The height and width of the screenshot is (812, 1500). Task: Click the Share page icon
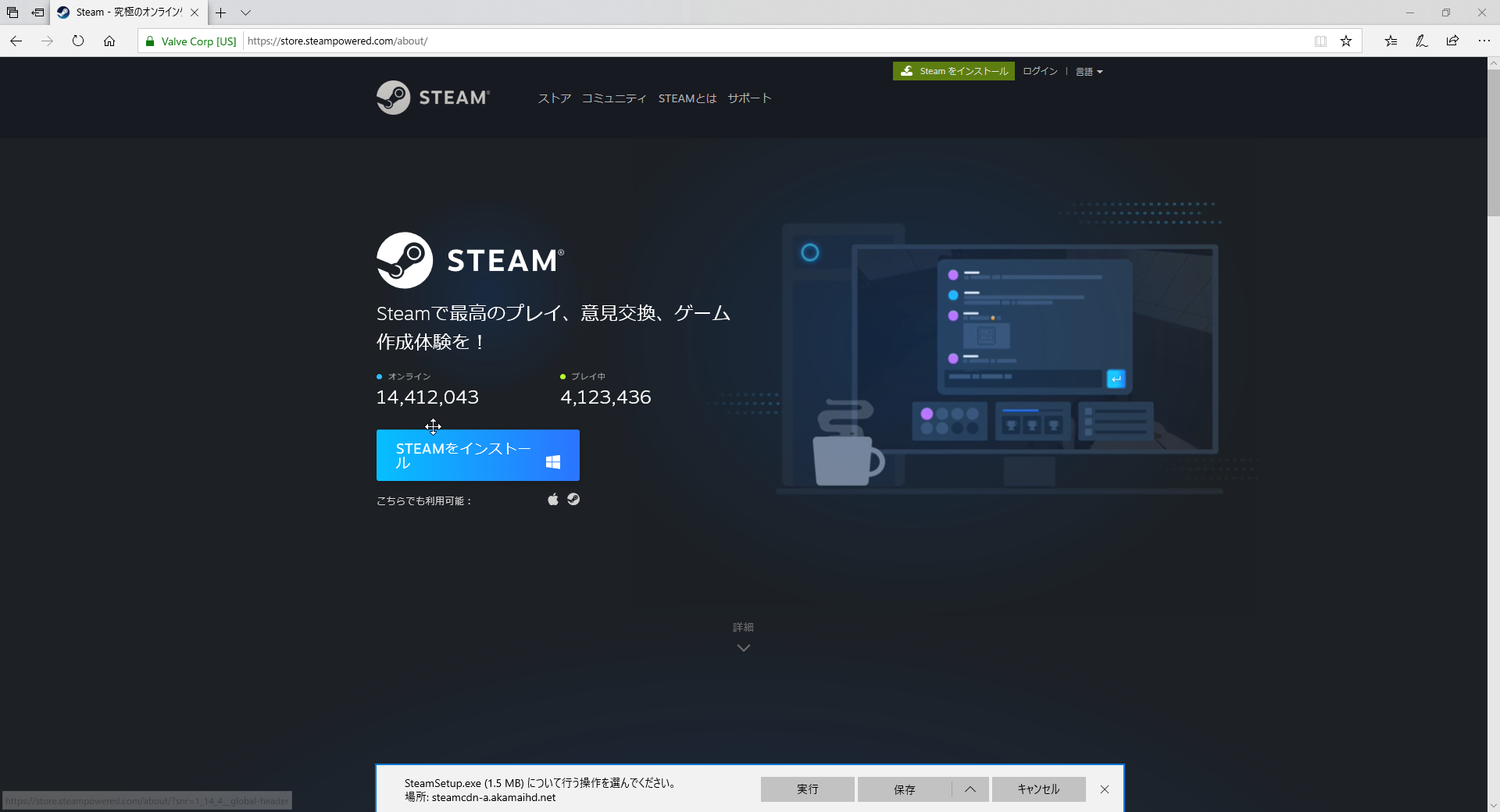tap(1452, 41)
